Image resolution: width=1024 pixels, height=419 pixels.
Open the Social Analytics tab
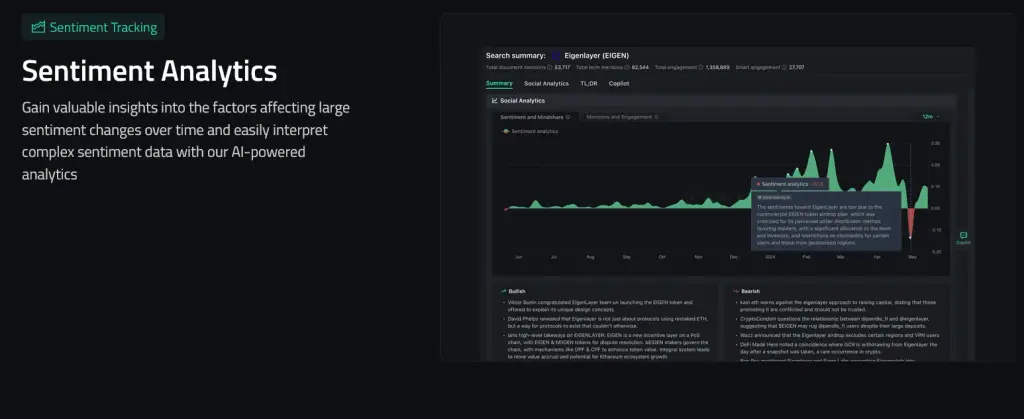547,84
